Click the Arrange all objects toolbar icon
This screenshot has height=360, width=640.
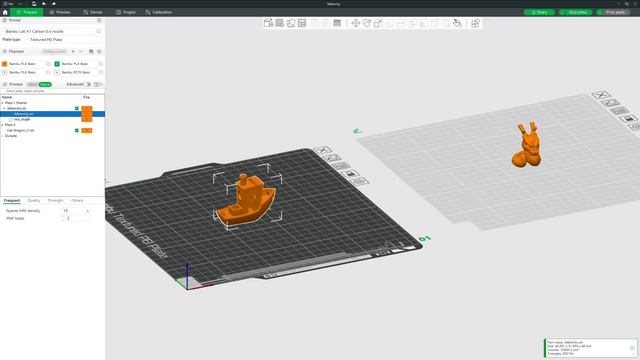click(x=302, y=23)
